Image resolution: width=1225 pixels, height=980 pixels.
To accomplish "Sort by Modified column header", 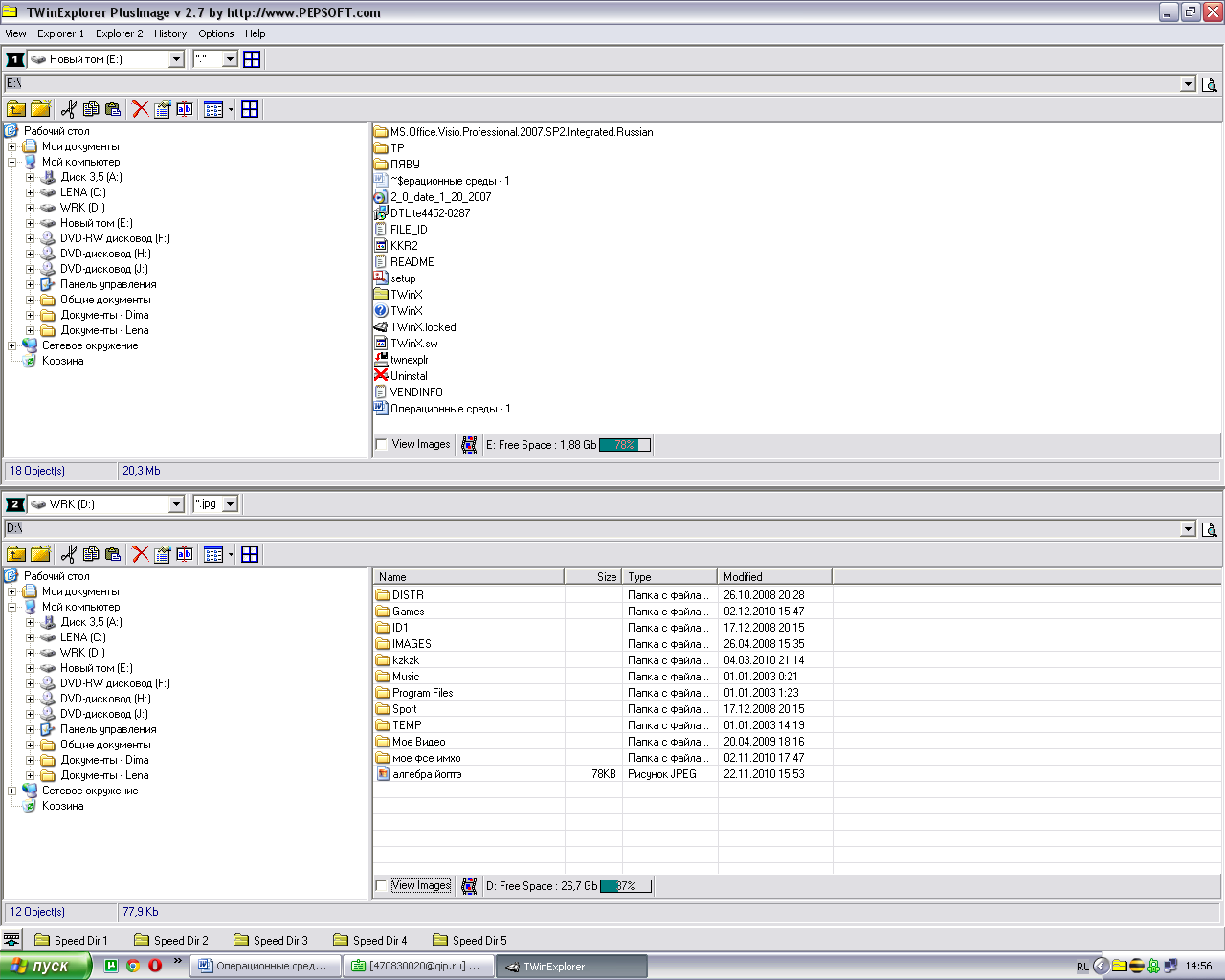I will tap(774, 577).
